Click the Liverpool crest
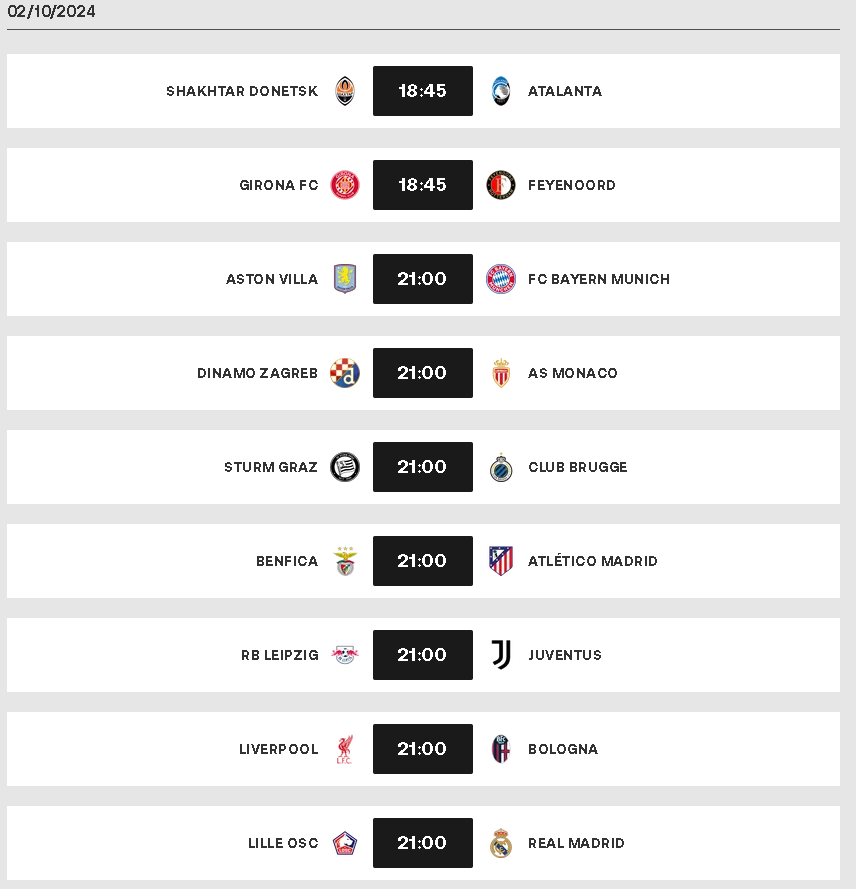Image resolution: width=856 pixels, height=889 pixels. (x=345, y=749)
